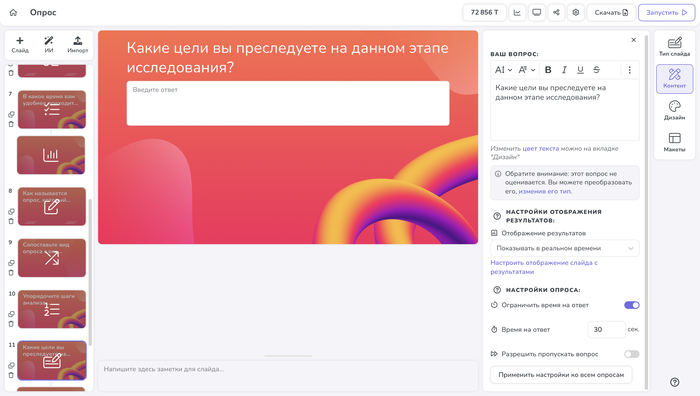Follow the цвет текста link
This screenshot has width=700, height=396.
click(541, 149)
